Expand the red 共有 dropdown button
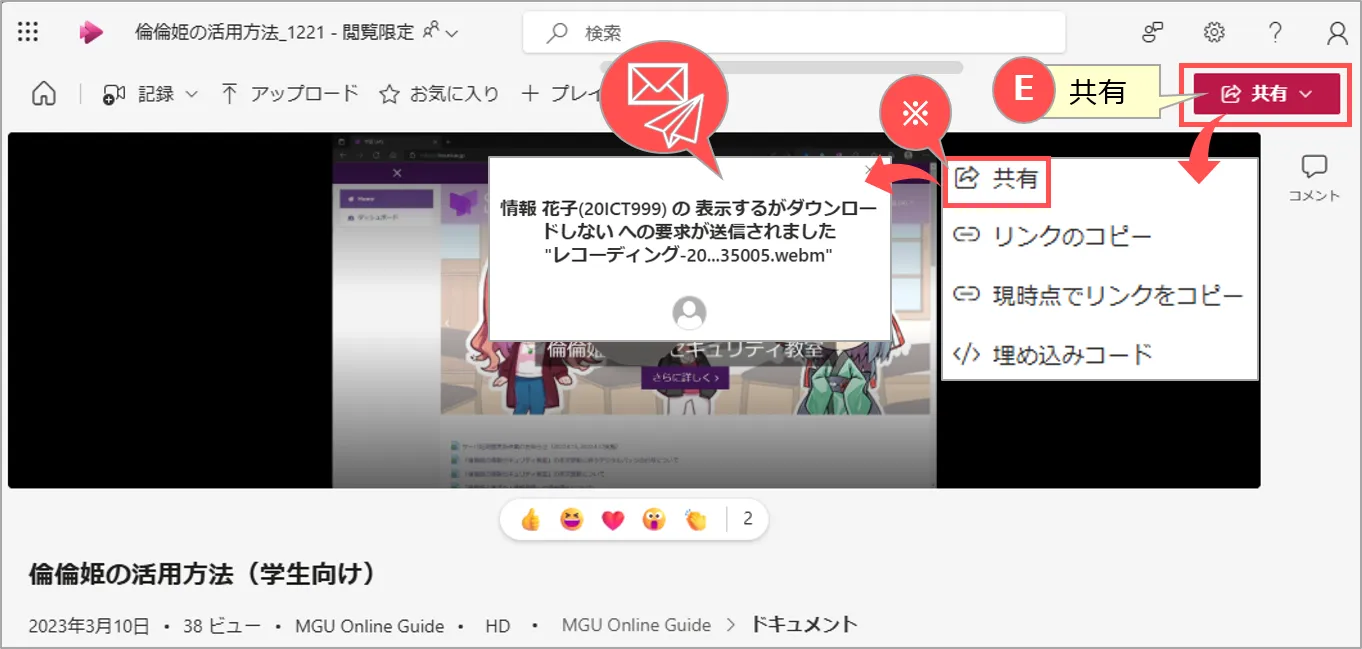This screenshot has width=1362, height=649. (x=1266, y=94)
